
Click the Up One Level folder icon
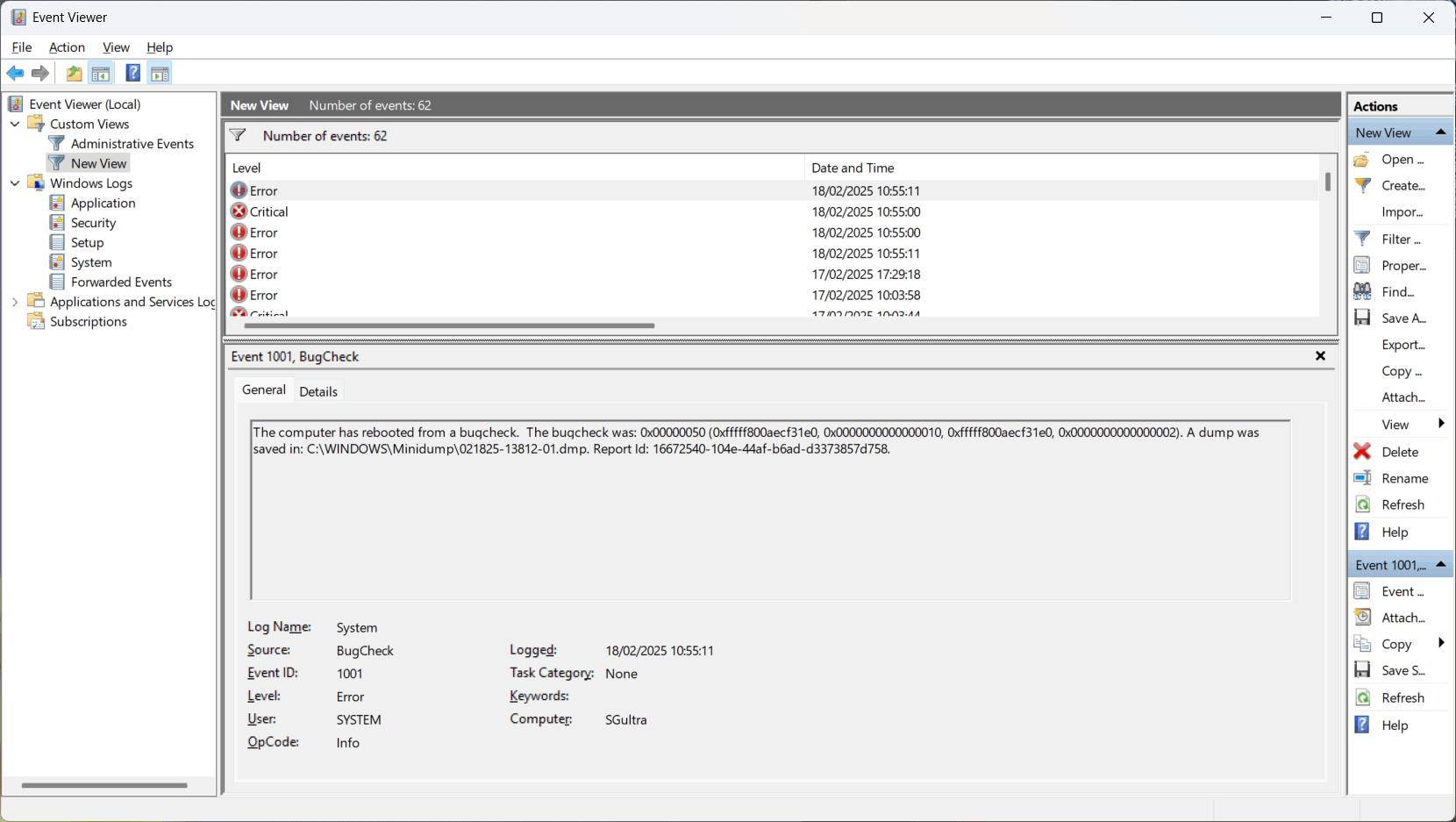coord(75,74)
